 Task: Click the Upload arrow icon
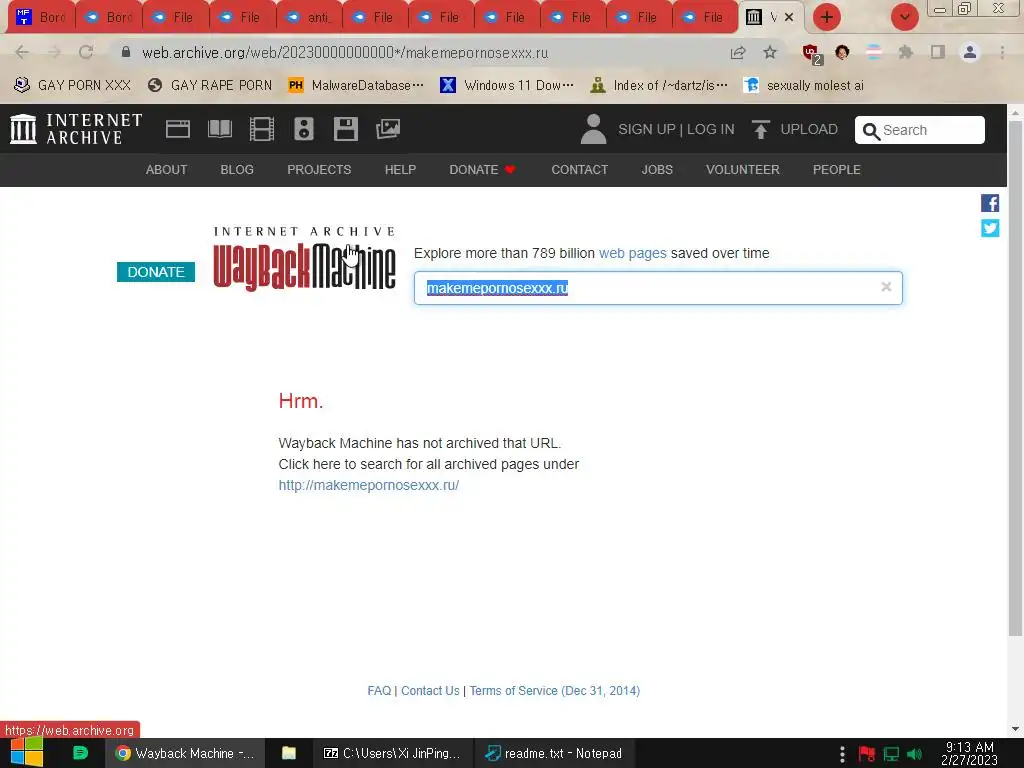tap(760, 129)
